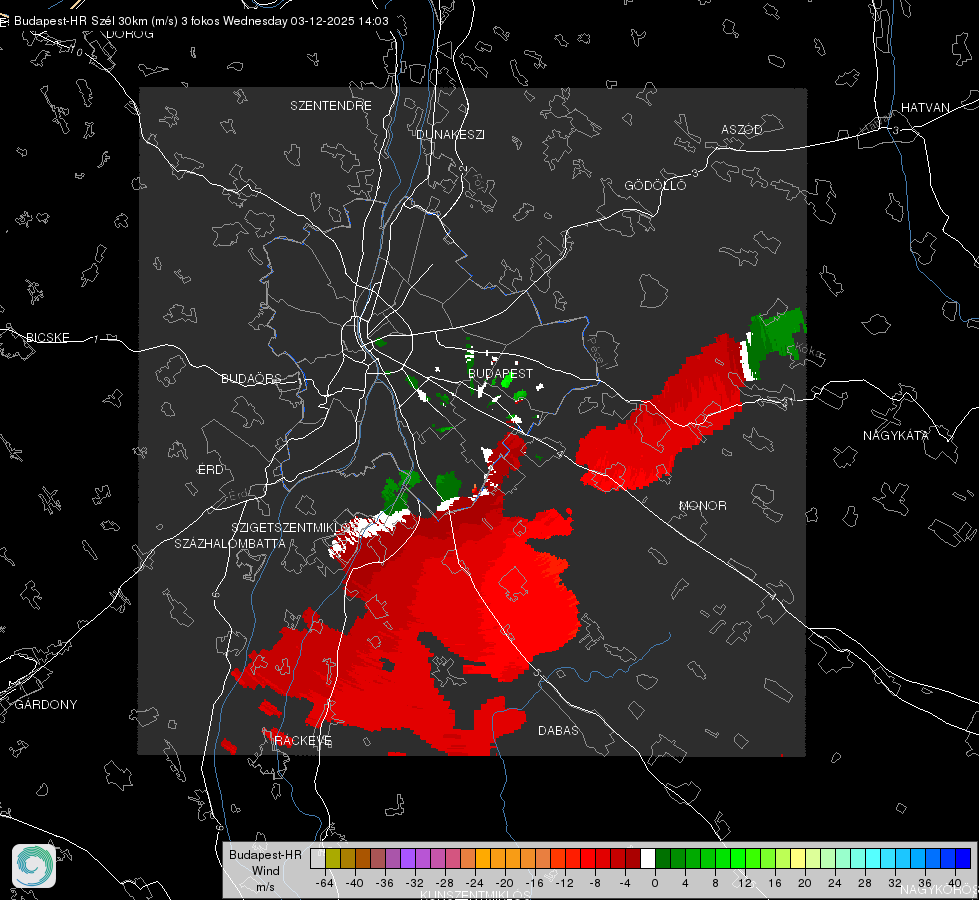Click the ASZOD town label

[742, 130]
